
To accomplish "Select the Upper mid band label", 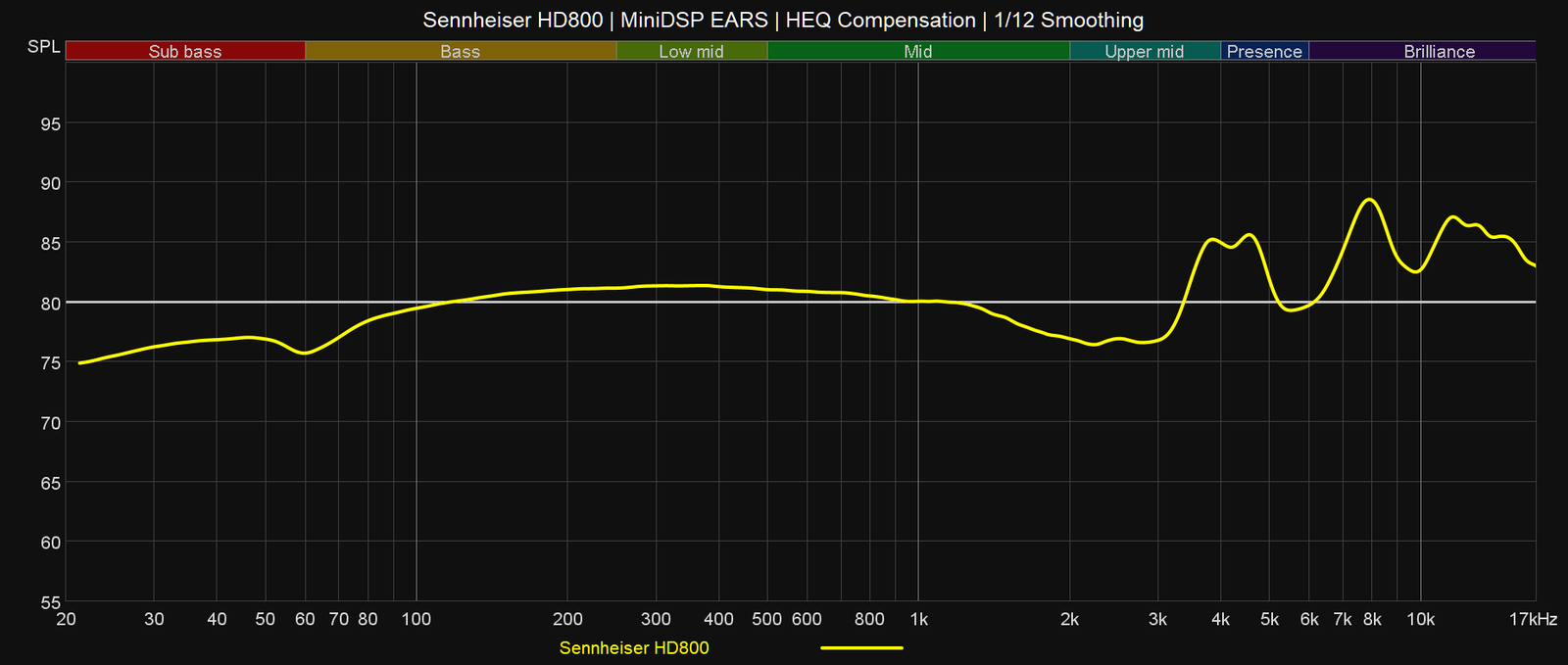I will [x=1144, y=51].
